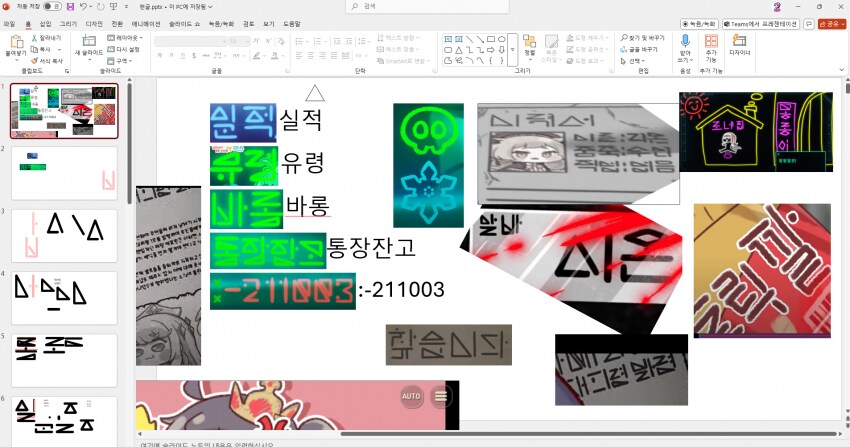Click the 받아쓰기 (Dictate) microphone icon

coord(685,42)
